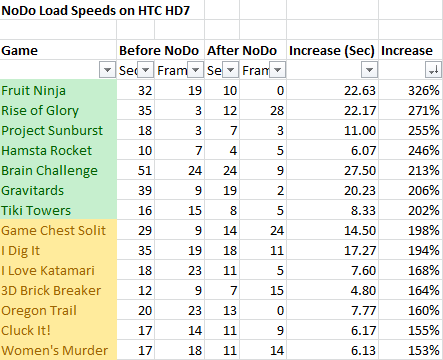Viewport: 443px width, 360px height.
Task: Select the Rise of Glory cell
Action: click(58, 110)
